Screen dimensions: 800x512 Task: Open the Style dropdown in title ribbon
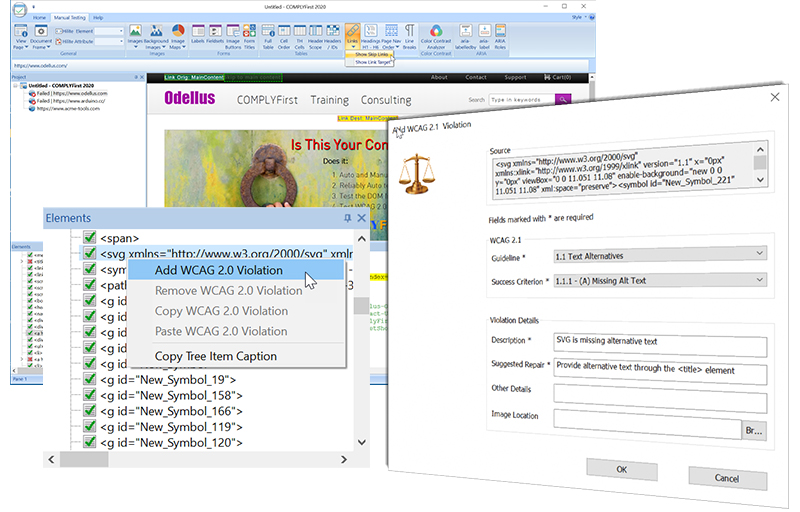pyautogui.click(x=579, y=17)
